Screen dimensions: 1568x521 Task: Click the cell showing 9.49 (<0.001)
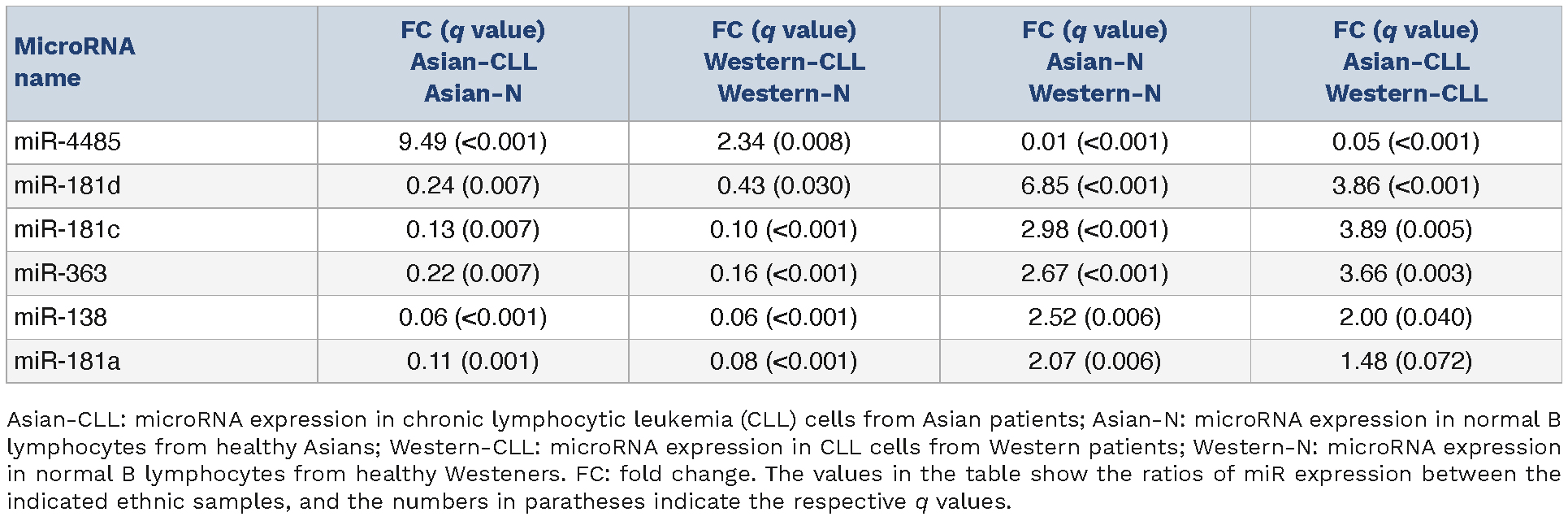473,142
